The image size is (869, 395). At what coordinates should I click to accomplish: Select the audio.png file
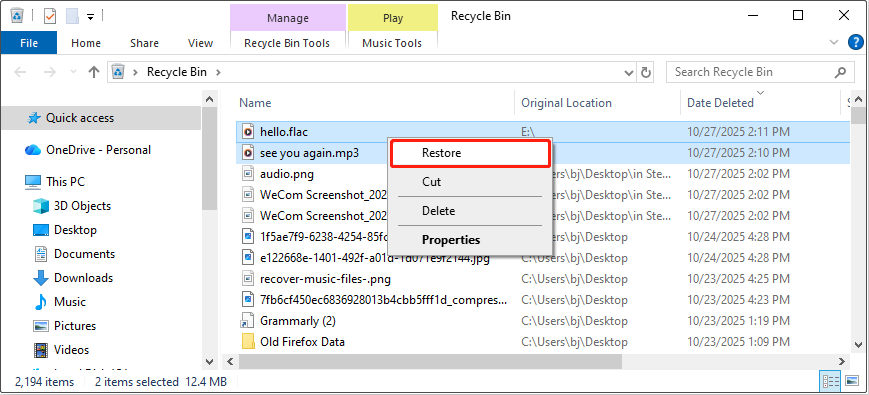(x=543, y=174)
